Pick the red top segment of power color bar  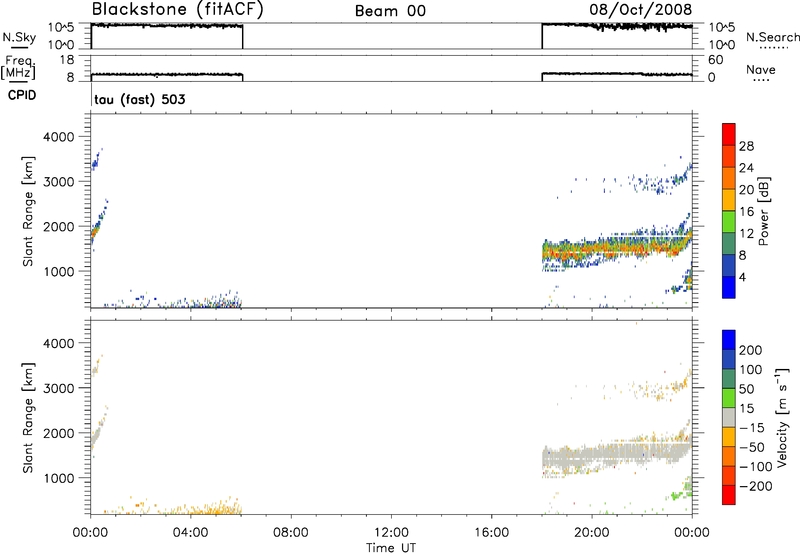coord(729,134)
